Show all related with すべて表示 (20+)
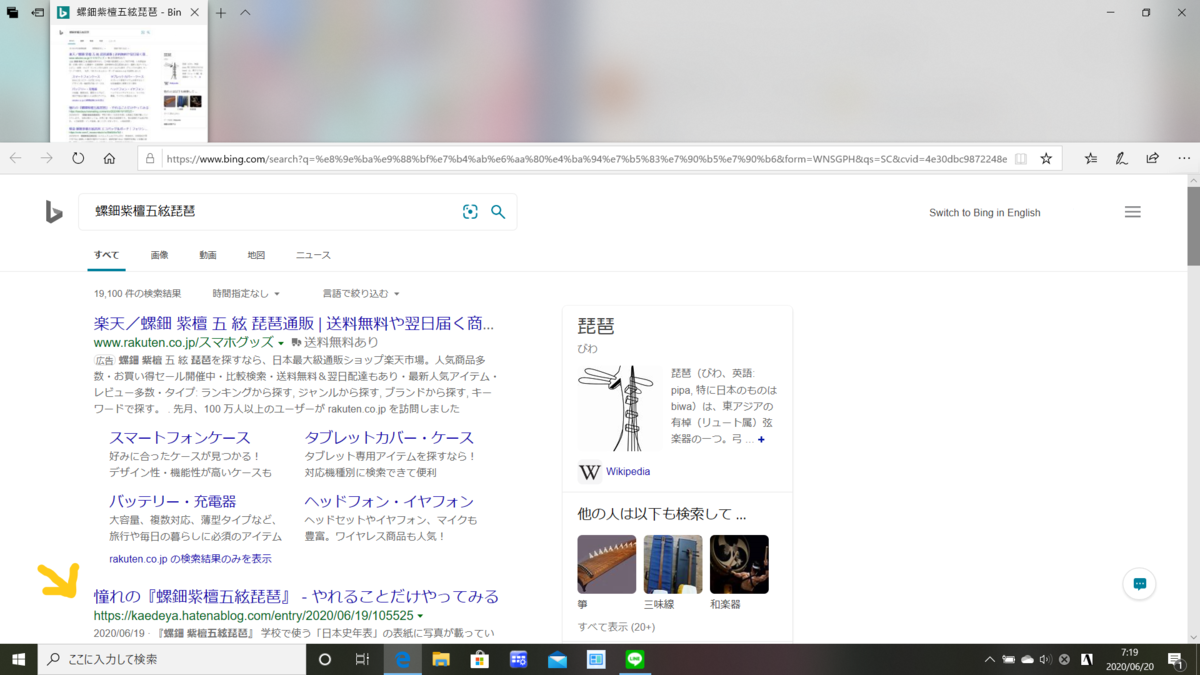The height and width of the screenshot is (675, 1200). point(616,627)
